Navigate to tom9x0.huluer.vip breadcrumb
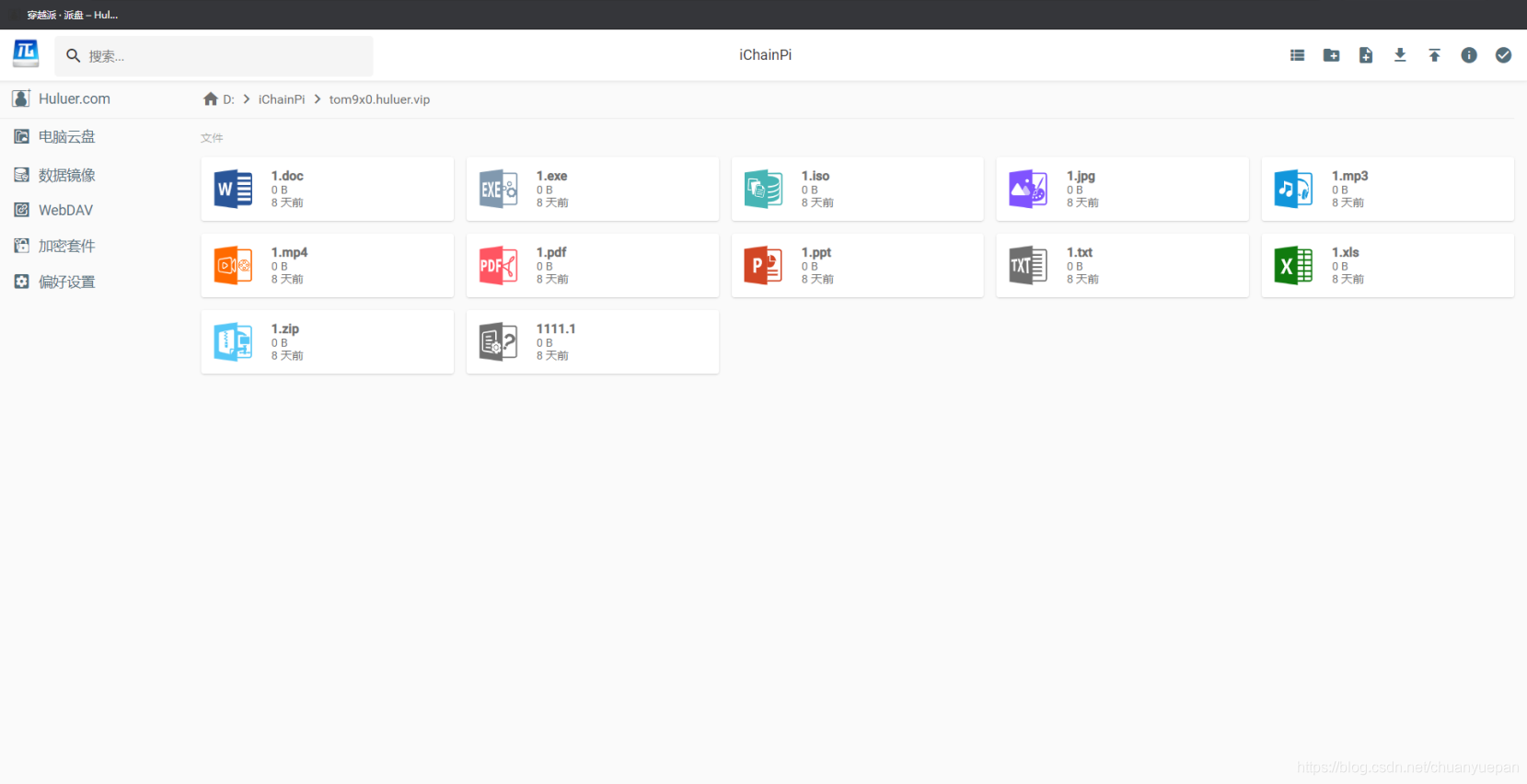 (x=379, y=99)
